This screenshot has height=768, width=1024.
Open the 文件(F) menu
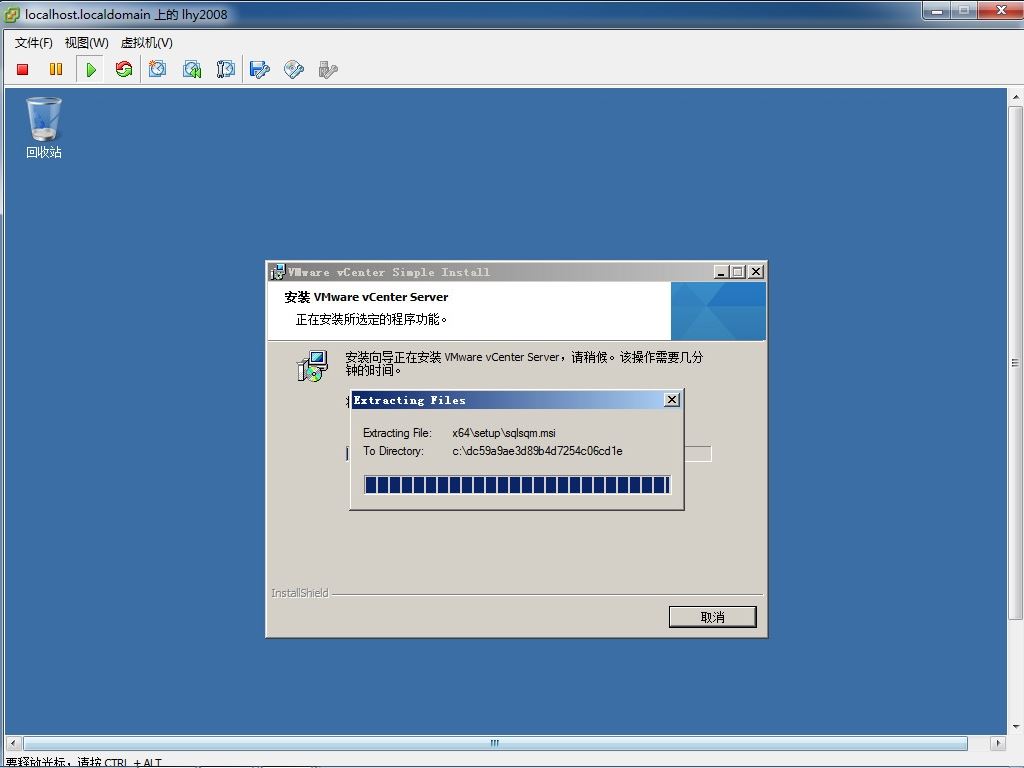pos(33,42)
